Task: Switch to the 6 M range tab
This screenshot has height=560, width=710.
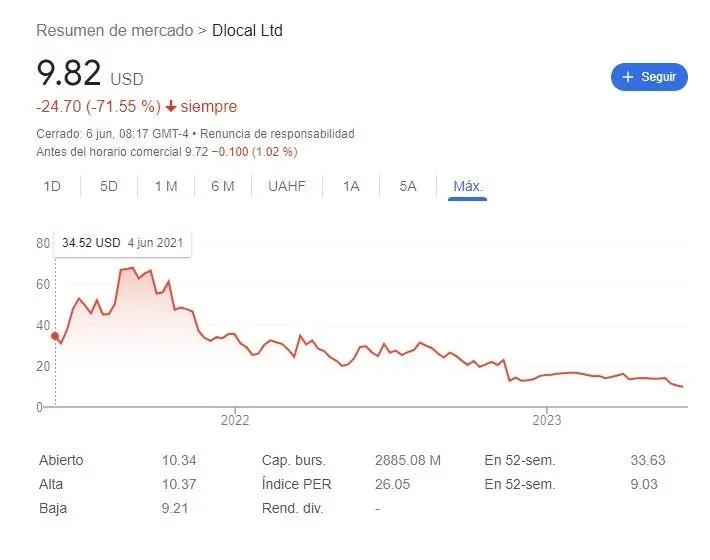Action: click(x=223, y=186)
